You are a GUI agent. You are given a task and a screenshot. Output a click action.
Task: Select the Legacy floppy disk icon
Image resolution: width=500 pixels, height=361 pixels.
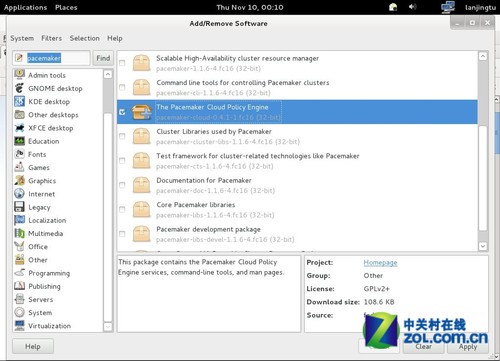click(x=20, y=207)
